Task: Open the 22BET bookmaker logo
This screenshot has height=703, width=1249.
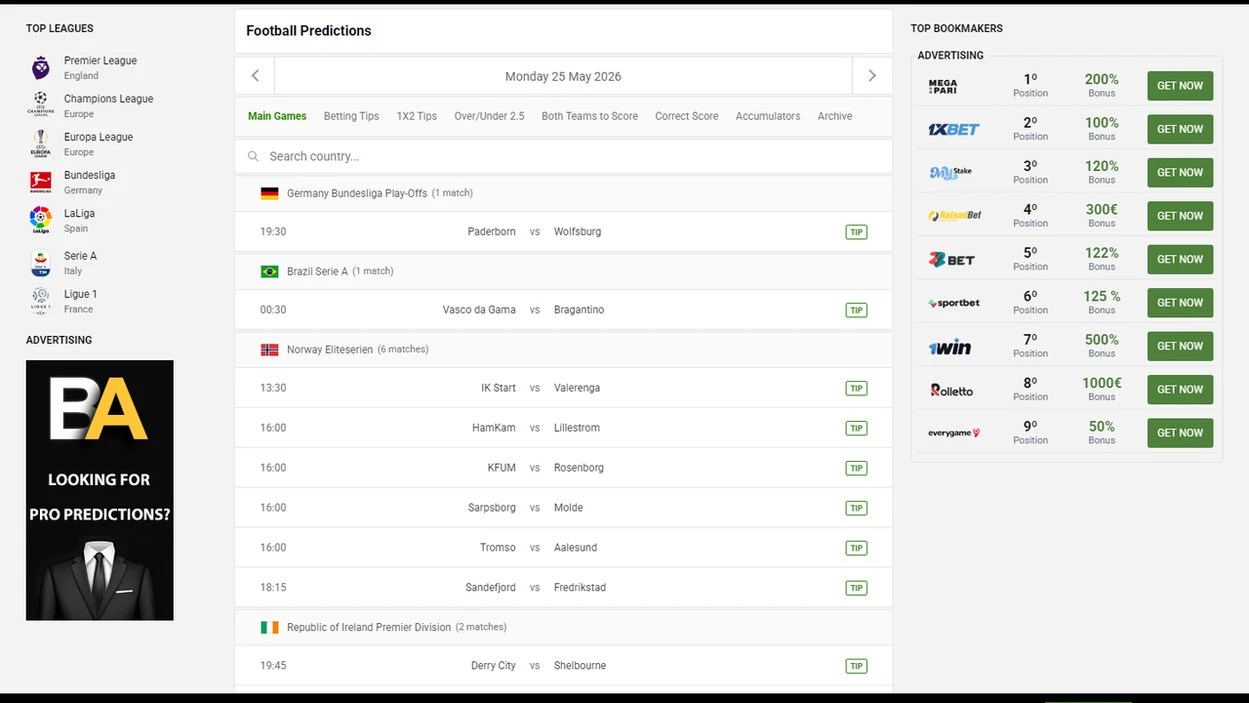Action: 951,259
